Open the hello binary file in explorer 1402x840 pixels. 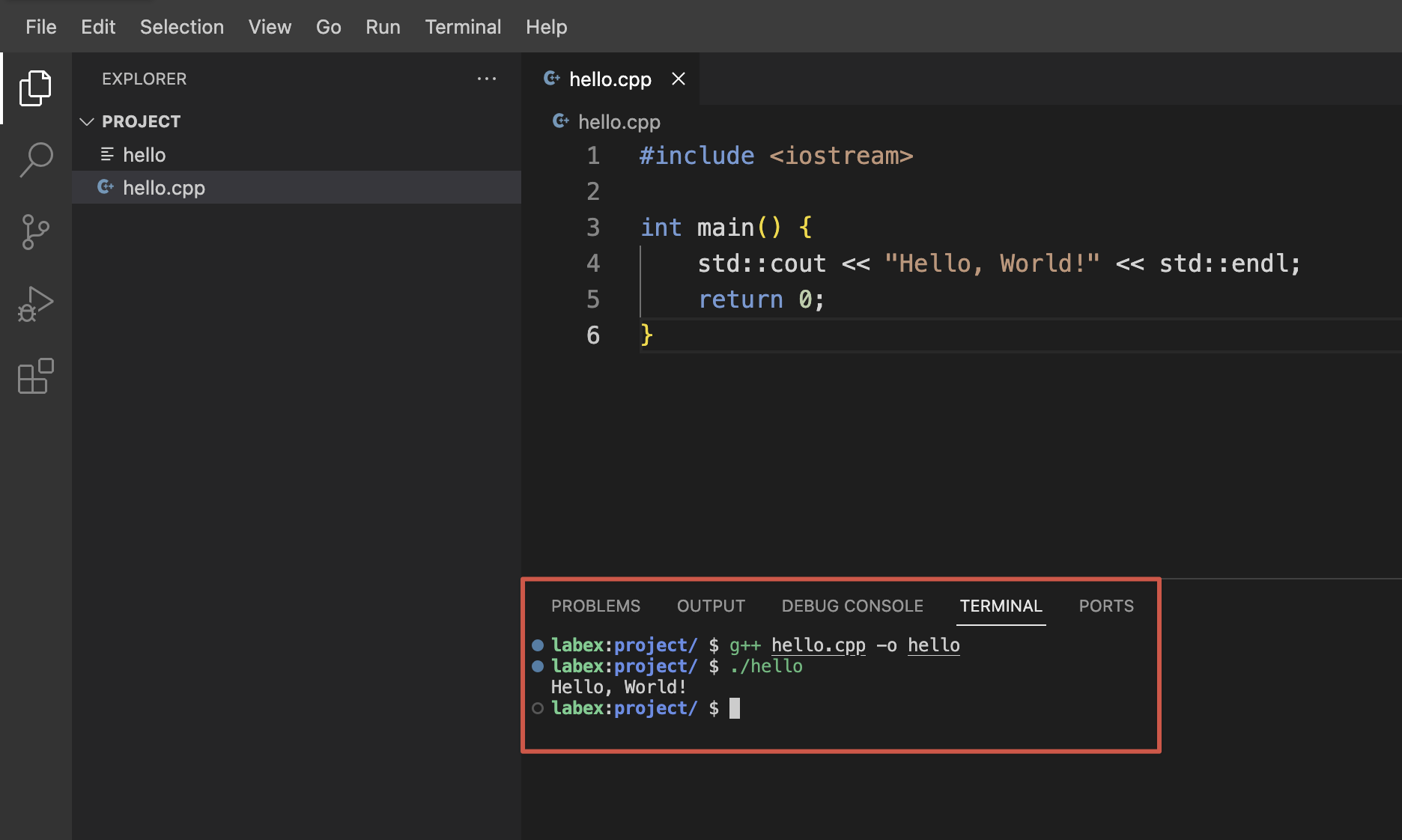pos(144,155)
